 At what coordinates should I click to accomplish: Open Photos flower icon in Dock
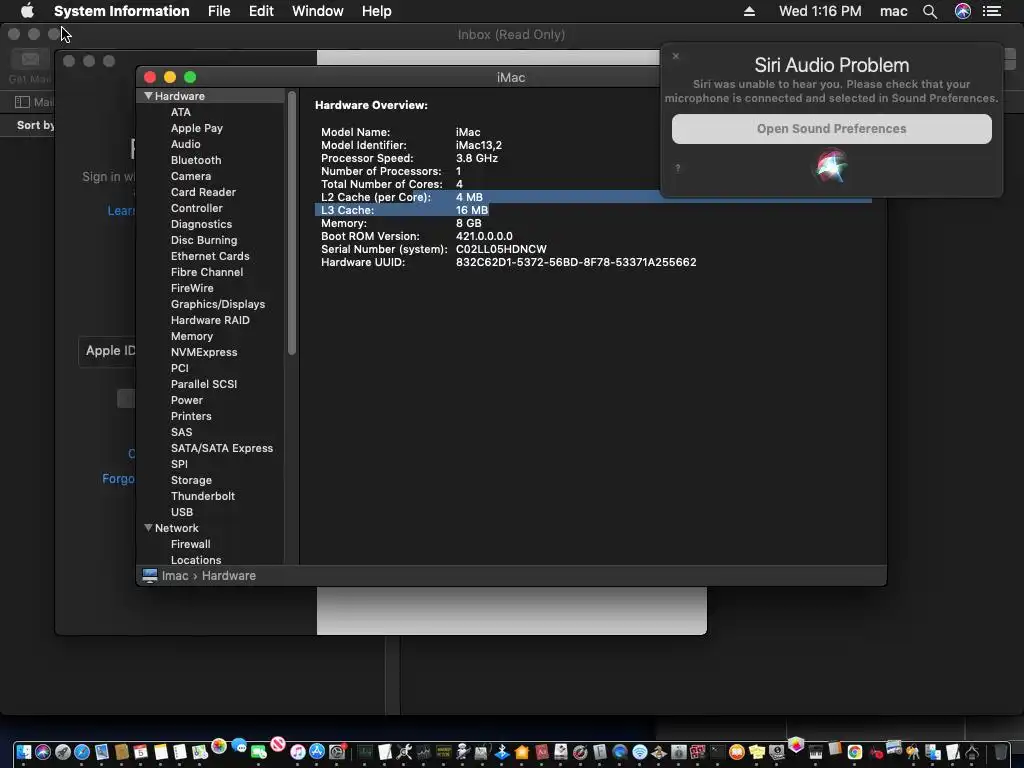click(x=219, y=746)
